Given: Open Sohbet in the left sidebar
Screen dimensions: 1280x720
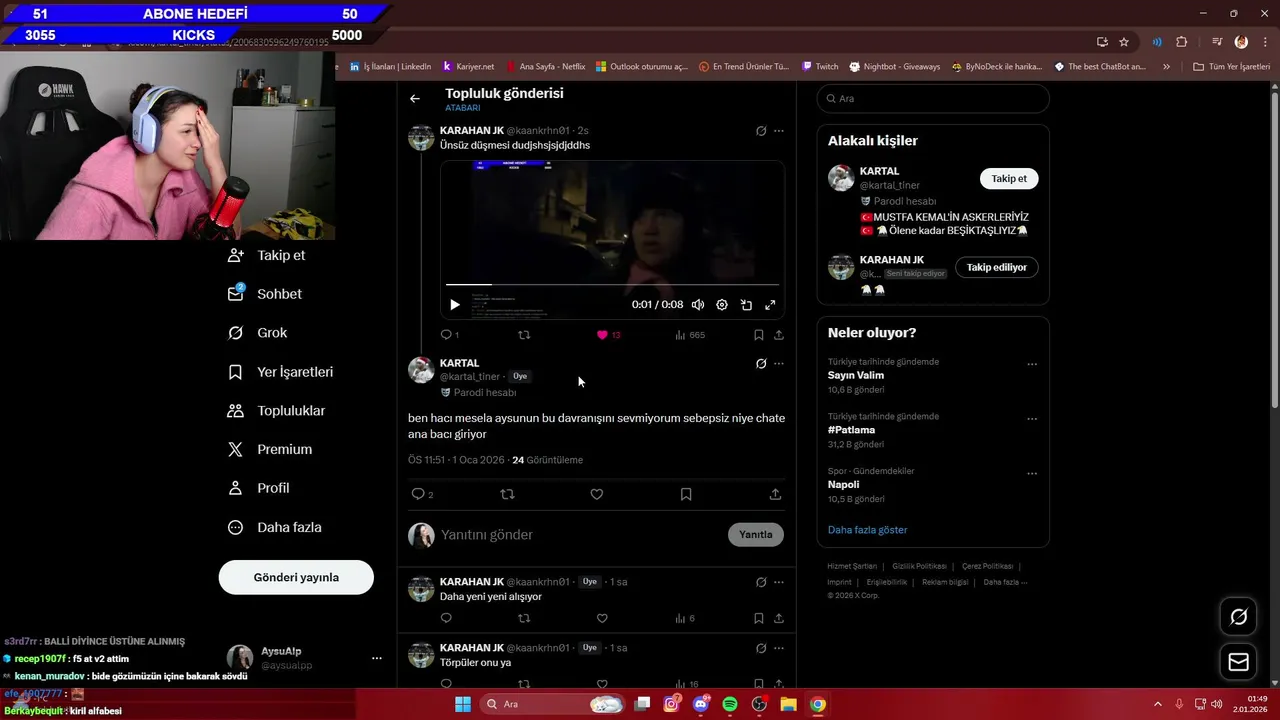Looking at the screenshot, I should [265, 294].
